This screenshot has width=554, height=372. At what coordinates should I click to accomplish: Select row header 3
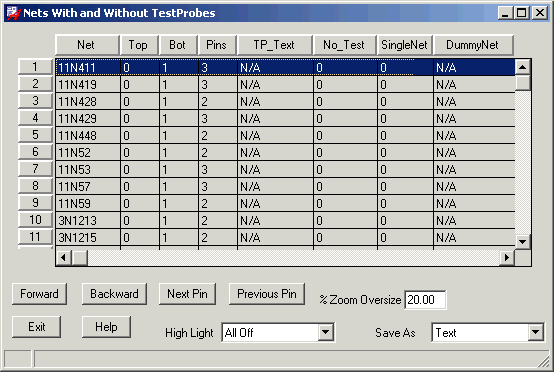pos(35,101)
